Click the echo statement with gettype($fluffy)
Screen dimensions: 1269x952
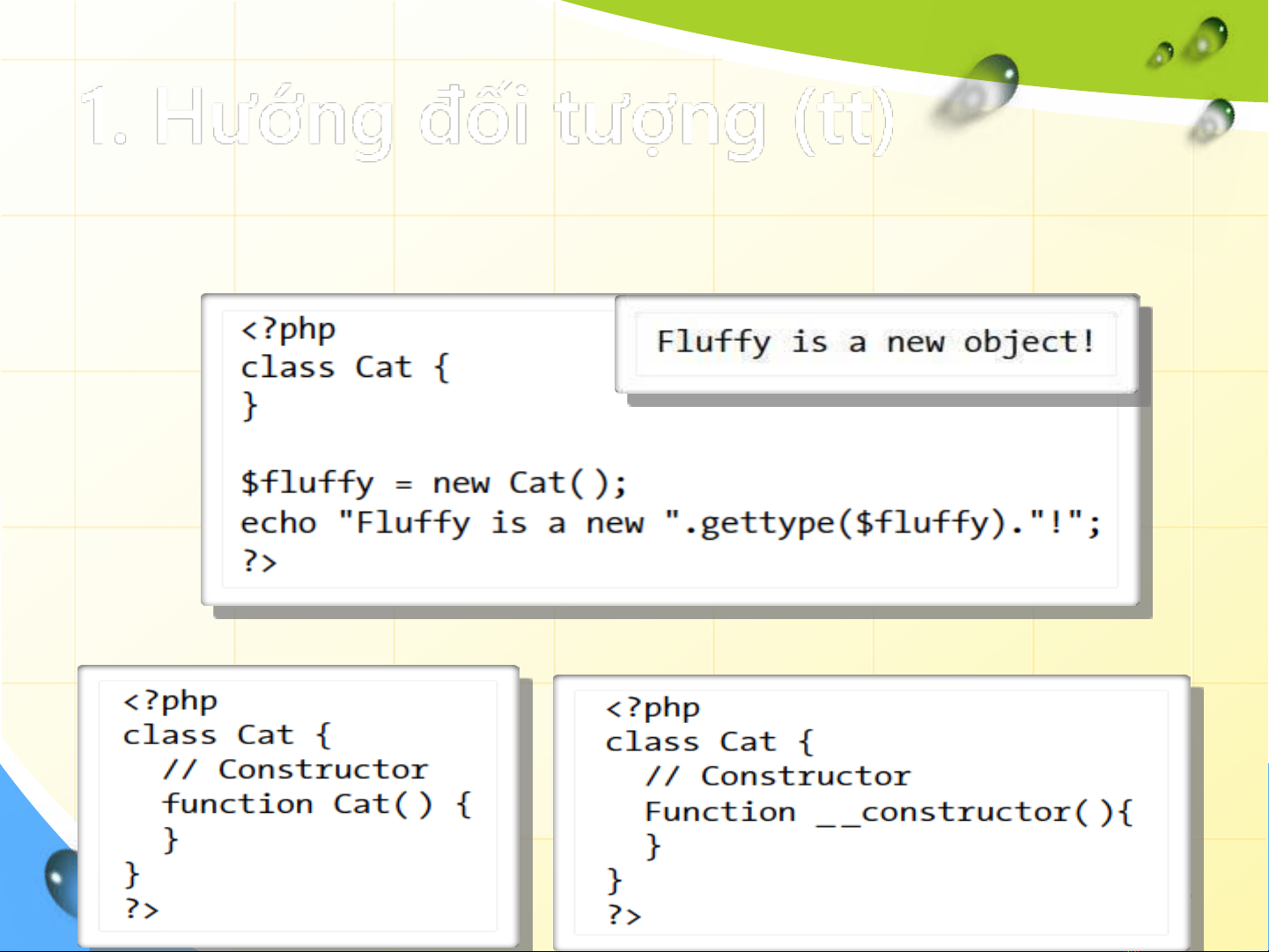click(x=670, y=523)
